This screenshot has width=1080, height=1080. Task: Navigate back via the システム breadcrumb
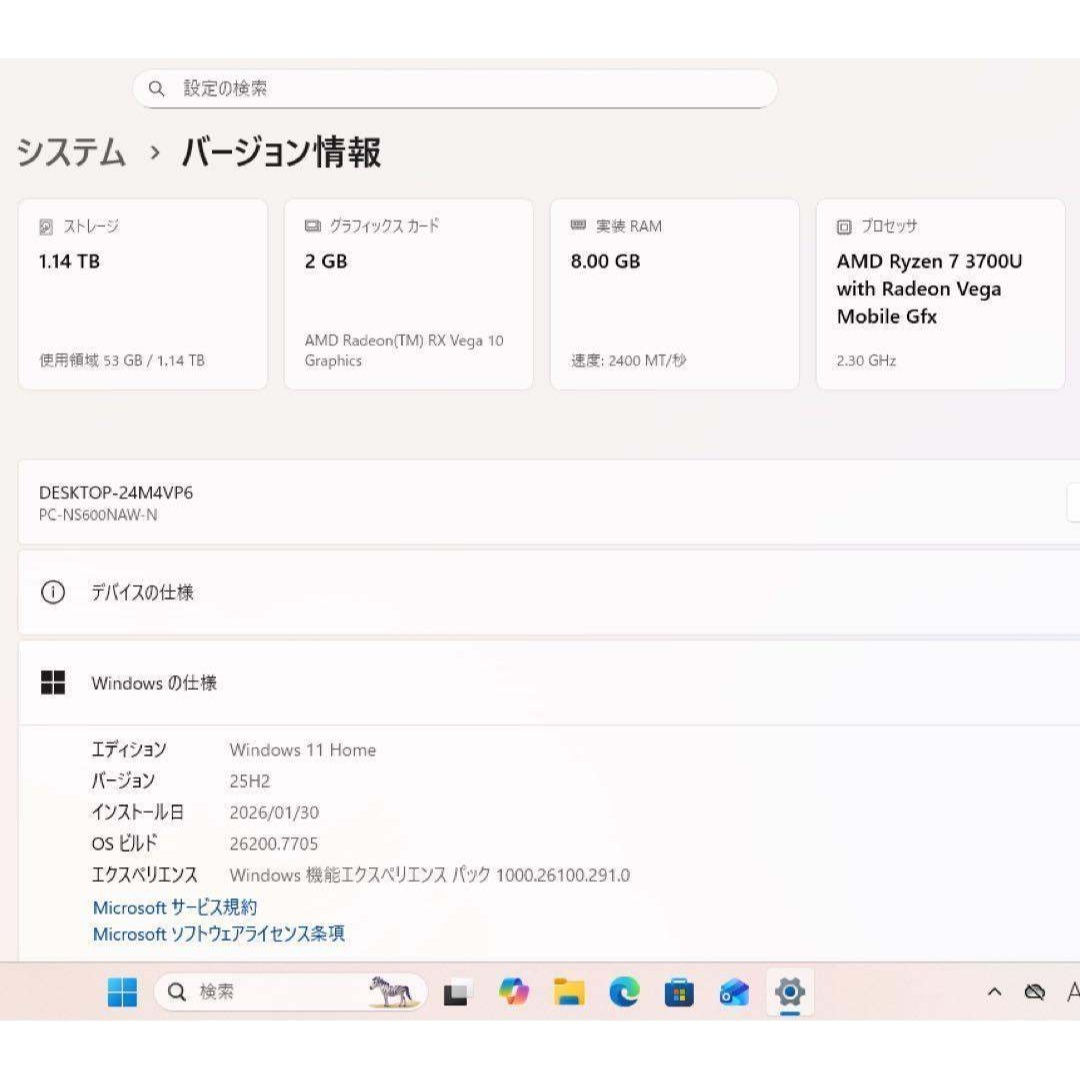pos(70,153)
